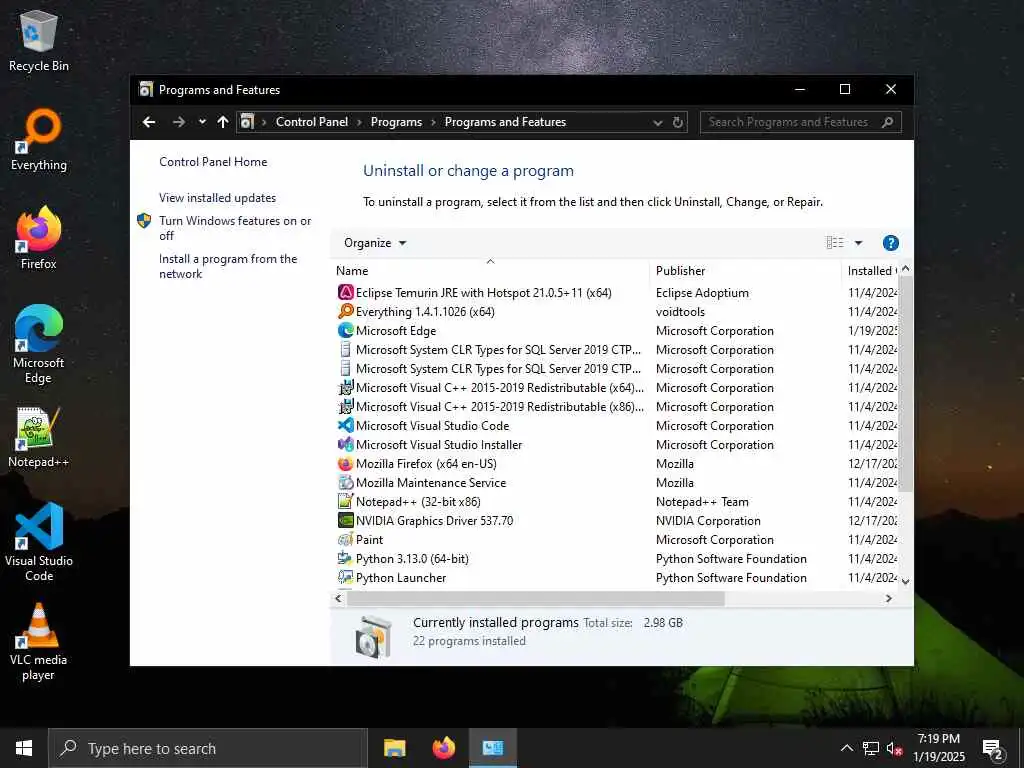
Task: Select the Notepad++ desktop shortcut
Action: point(39,437)
